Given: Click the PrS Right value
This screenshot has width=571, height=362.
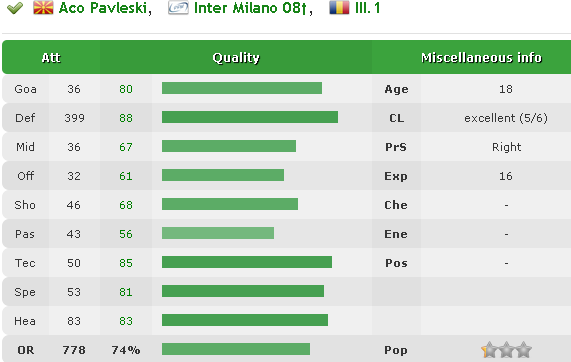Looking at the screenshot, I should click(x=507, y=147).
